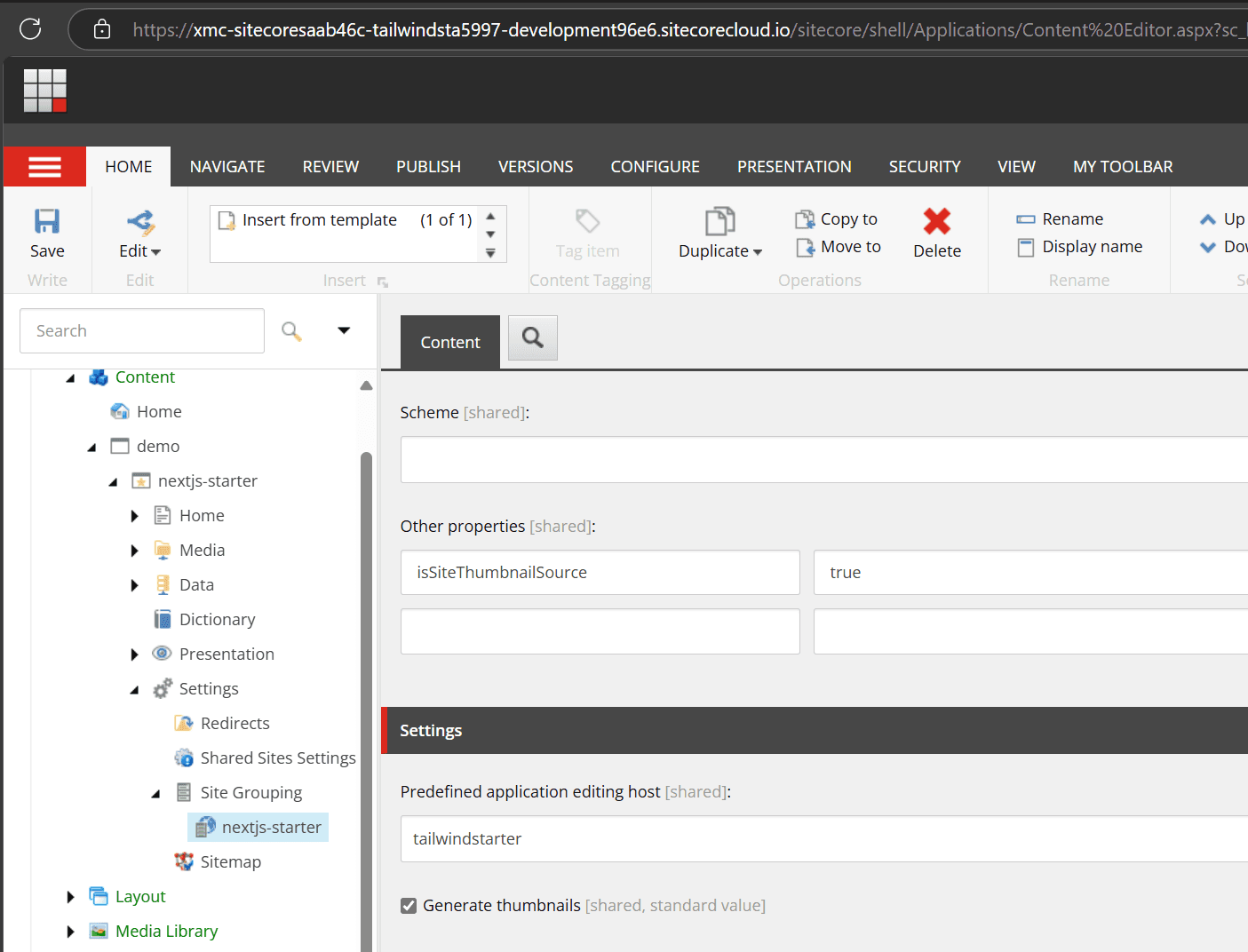The width and height of the screenshot is (1248, 952).
Task: Click the red Delete X icon
Action: tap(936, 221)
